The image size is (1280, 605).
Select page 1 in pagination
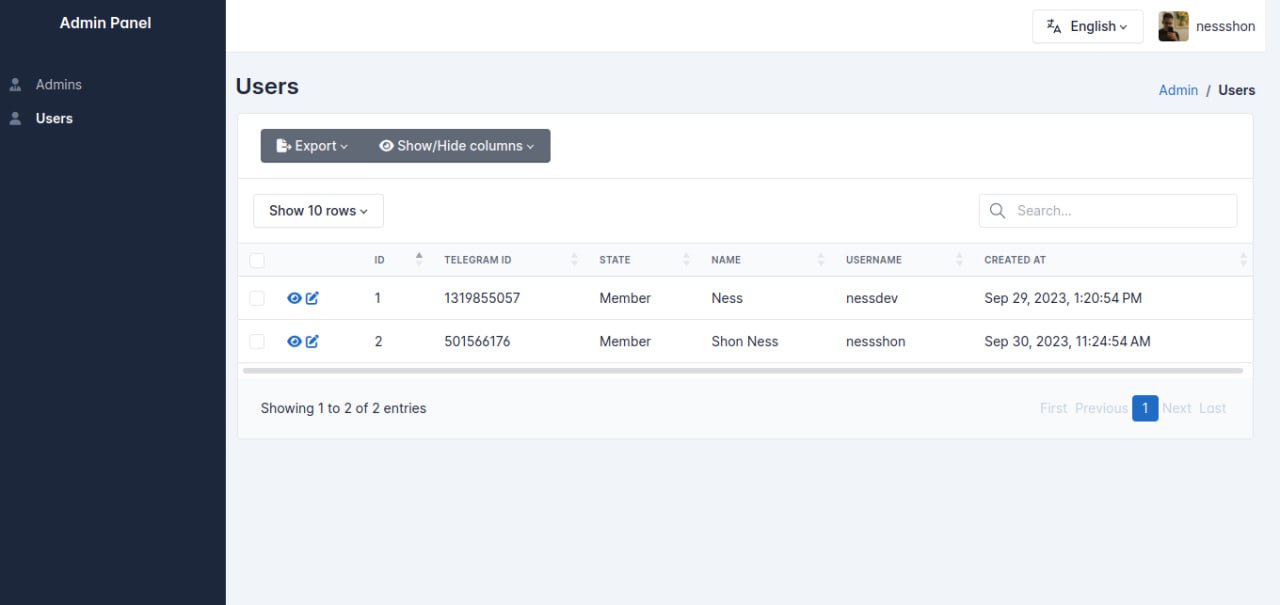point(1145,408)
